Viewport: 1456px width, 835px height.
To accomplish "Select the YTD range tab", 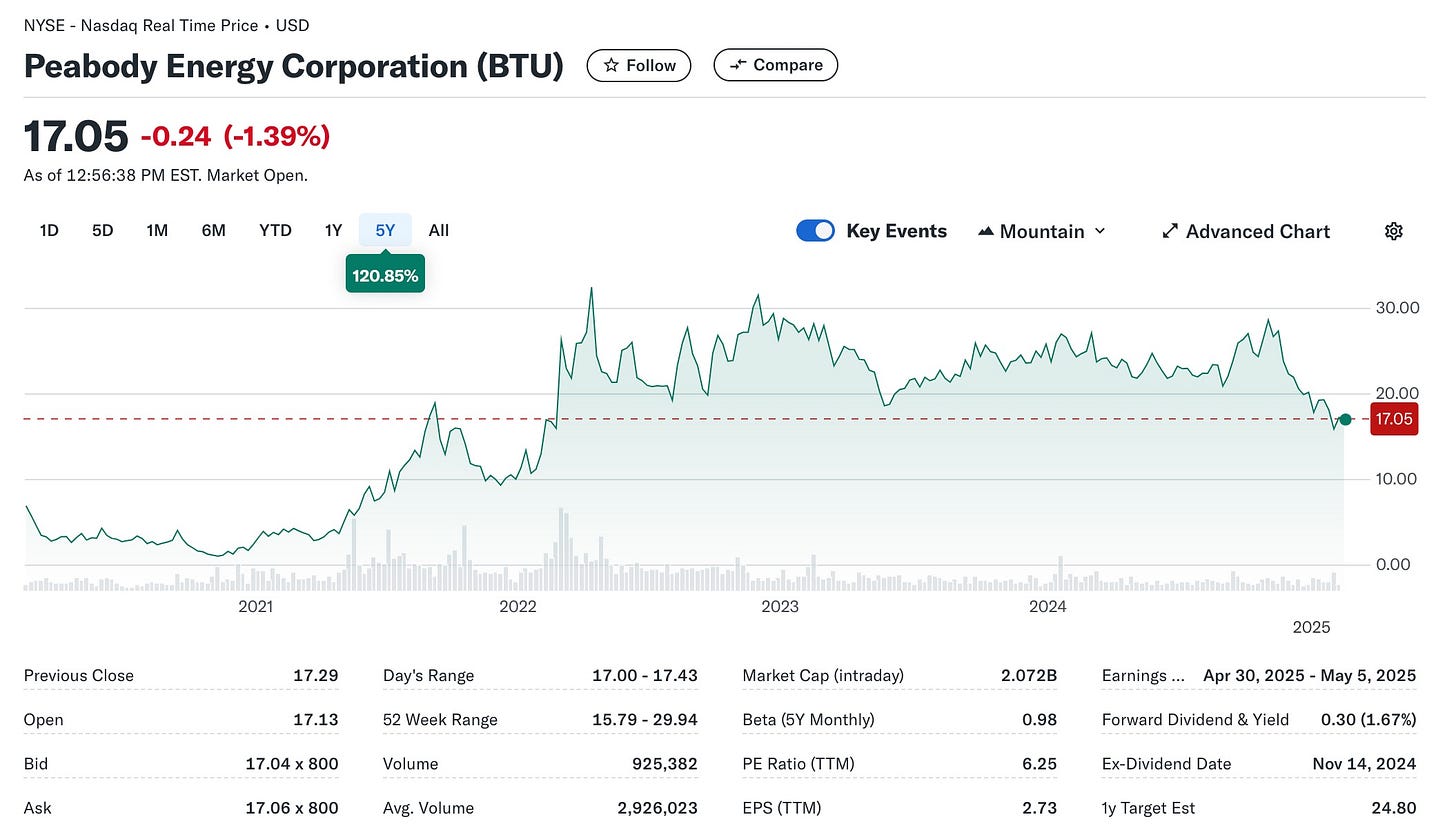I will tap(275, 230).
